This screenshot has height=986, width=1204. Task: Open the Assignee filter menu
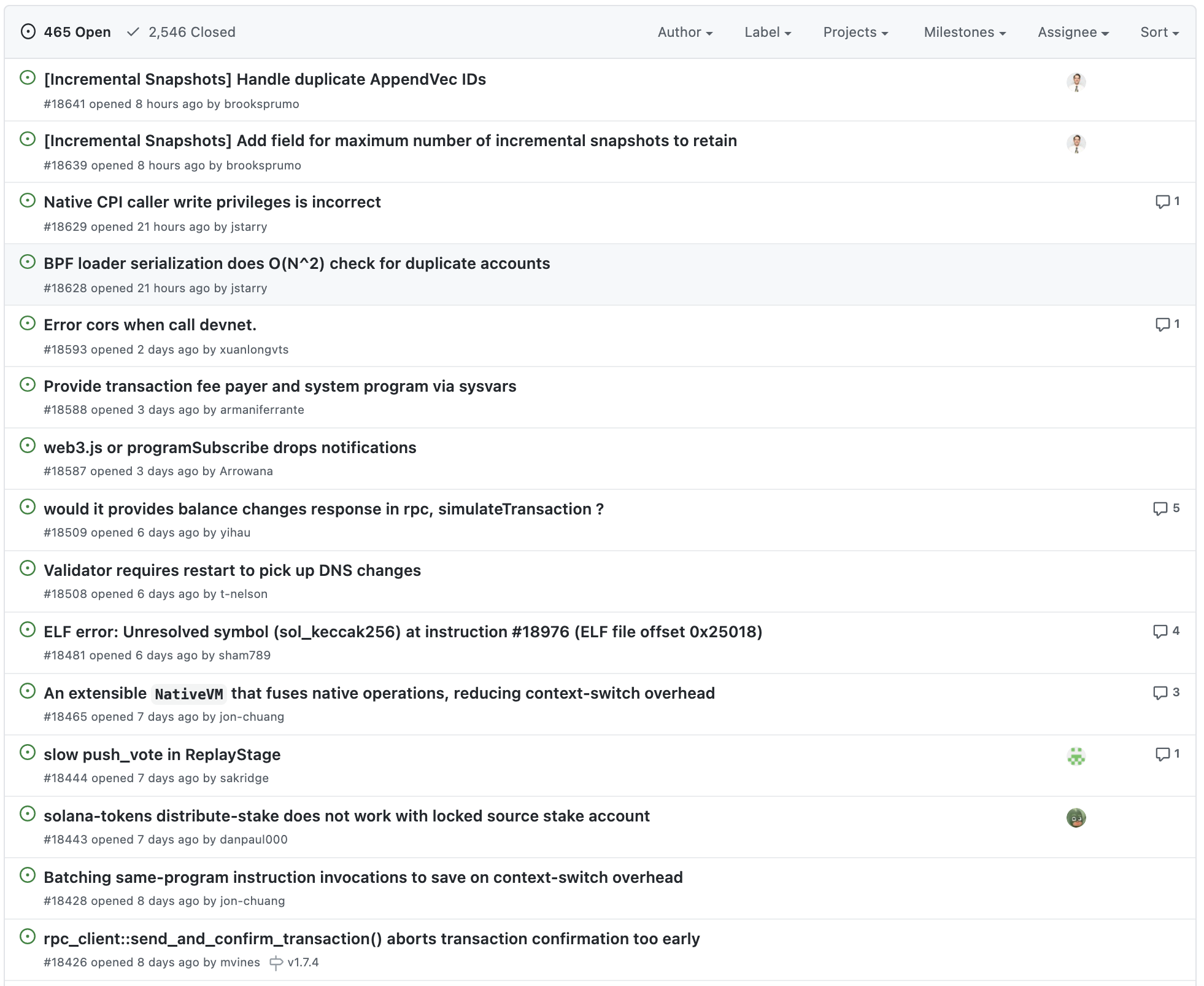click(x=1073, y=32)
